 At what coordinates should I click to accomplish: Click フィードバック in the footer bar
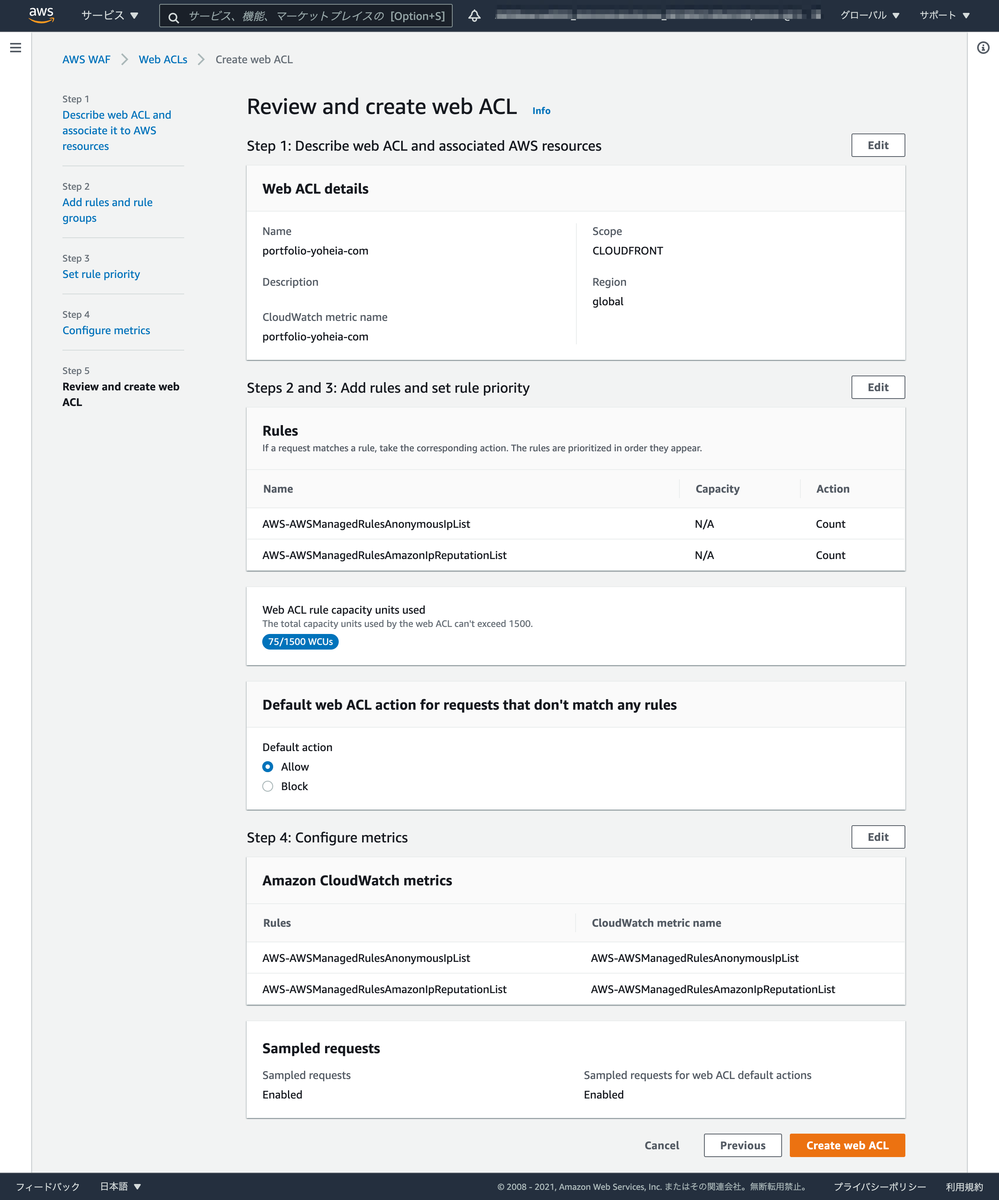[47, 1186]
